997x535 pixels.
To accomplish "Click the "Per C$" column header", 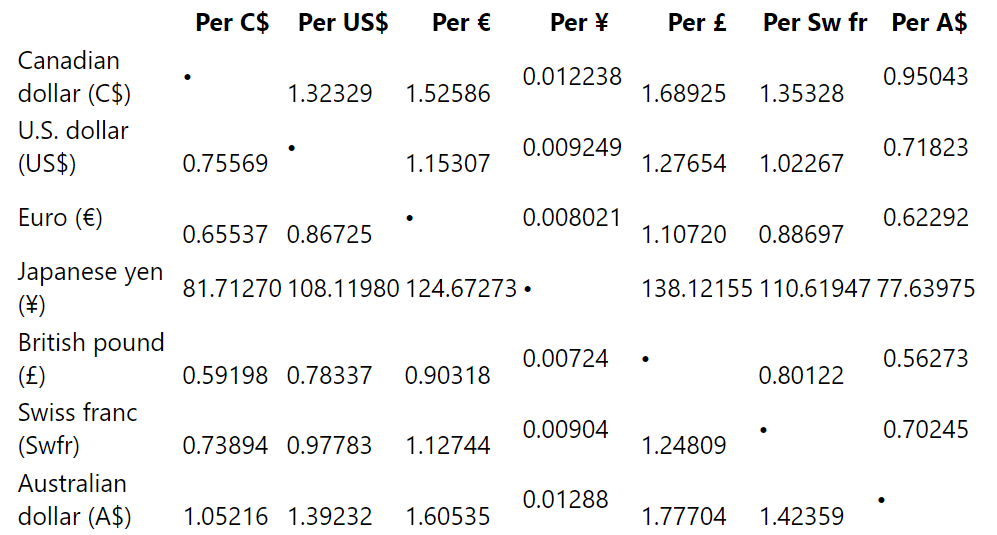I will click(232, 23).
